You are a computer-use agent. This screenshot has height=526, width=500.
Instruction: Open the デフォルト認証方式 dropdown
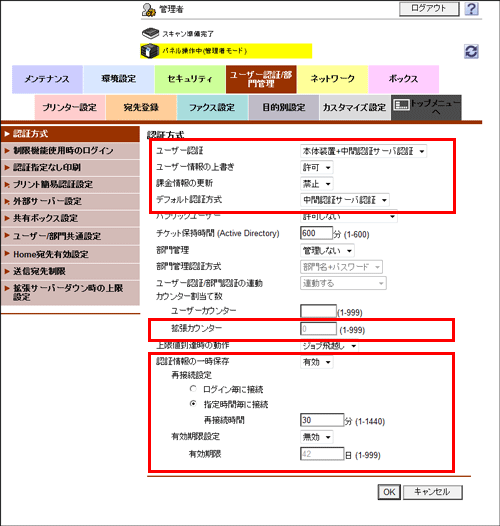click(x=345, y=200)
